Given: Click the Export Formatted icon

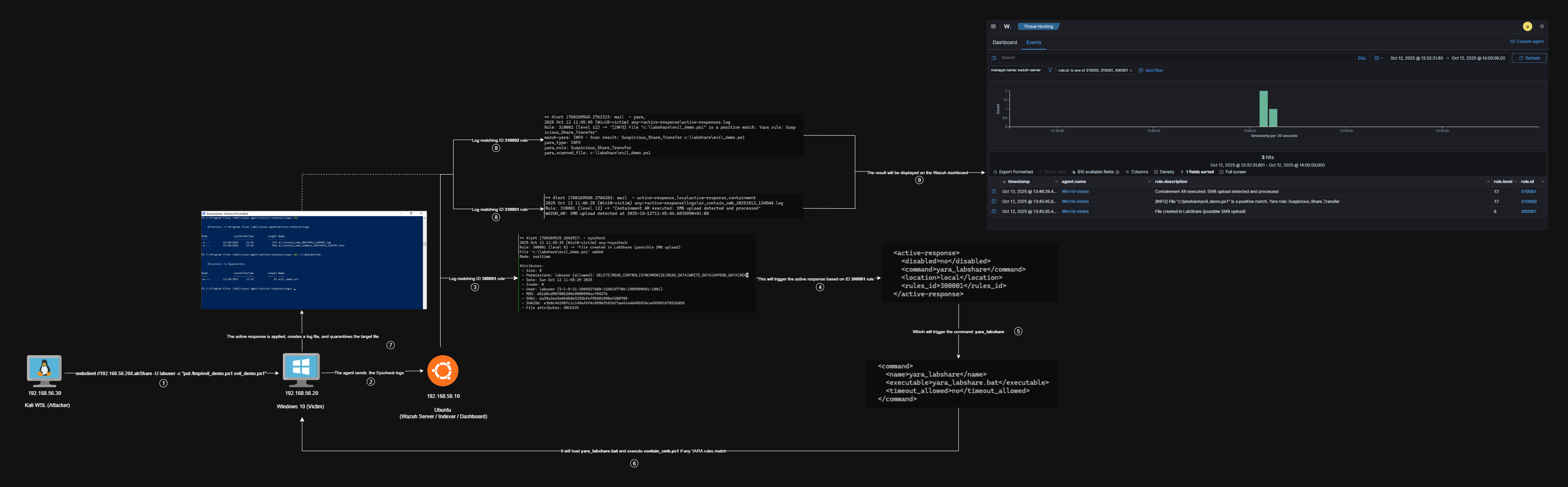Looking at the screenshot, I should point(995,172).
